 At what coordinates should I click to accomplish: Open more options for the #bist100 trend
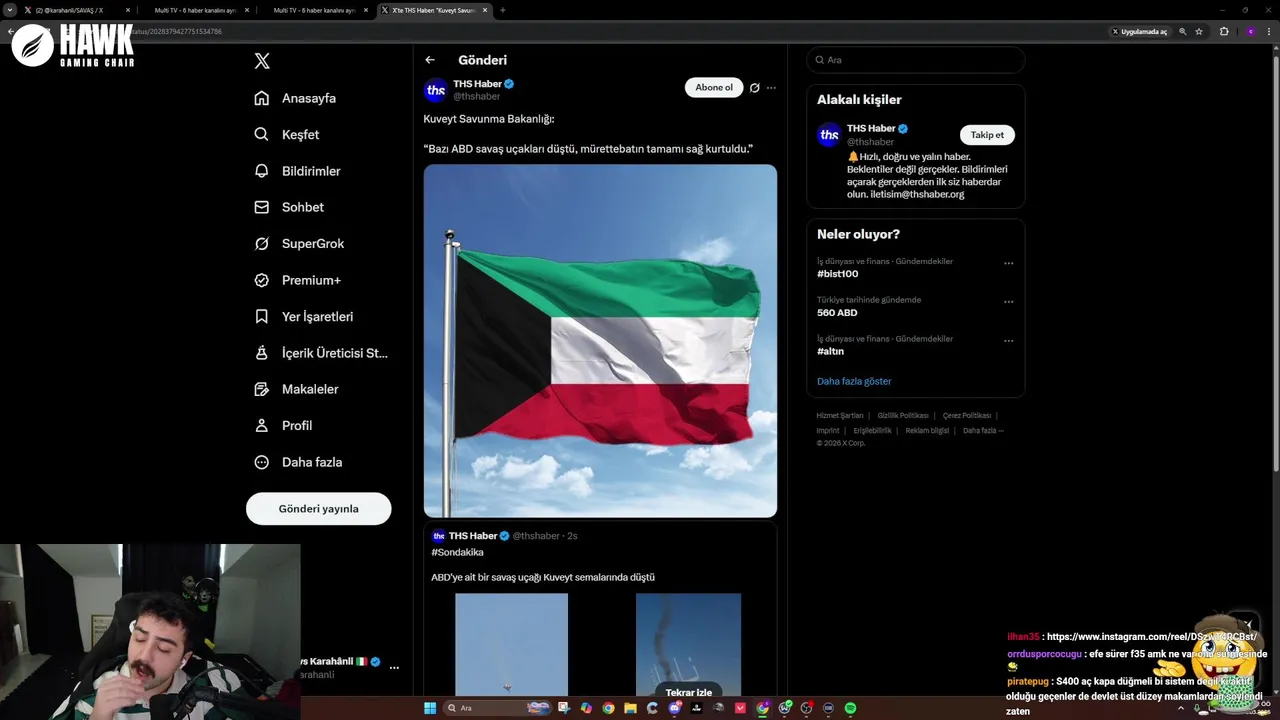pyautogui.click(x=1008, y=263)
